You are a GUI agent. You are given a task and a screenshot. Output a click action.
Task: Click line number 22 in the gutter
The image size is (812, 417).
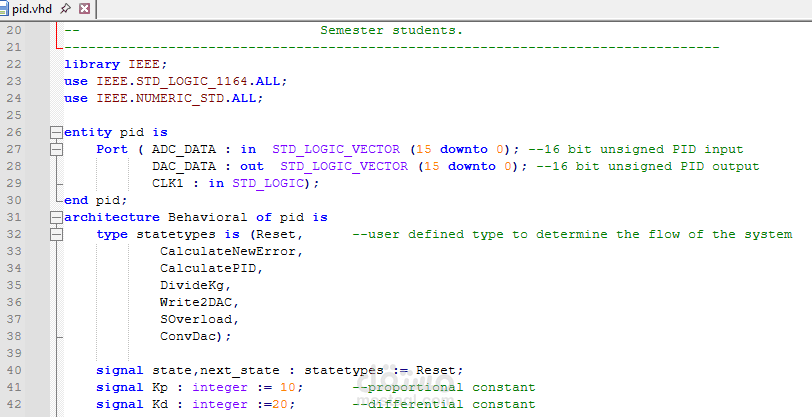14,64
